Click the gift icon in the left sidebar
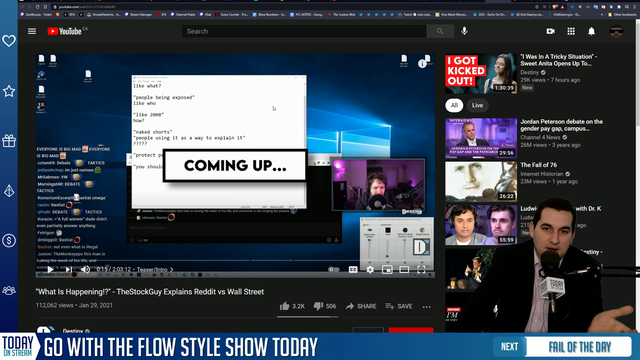640x360 pixels. (9, 141)
